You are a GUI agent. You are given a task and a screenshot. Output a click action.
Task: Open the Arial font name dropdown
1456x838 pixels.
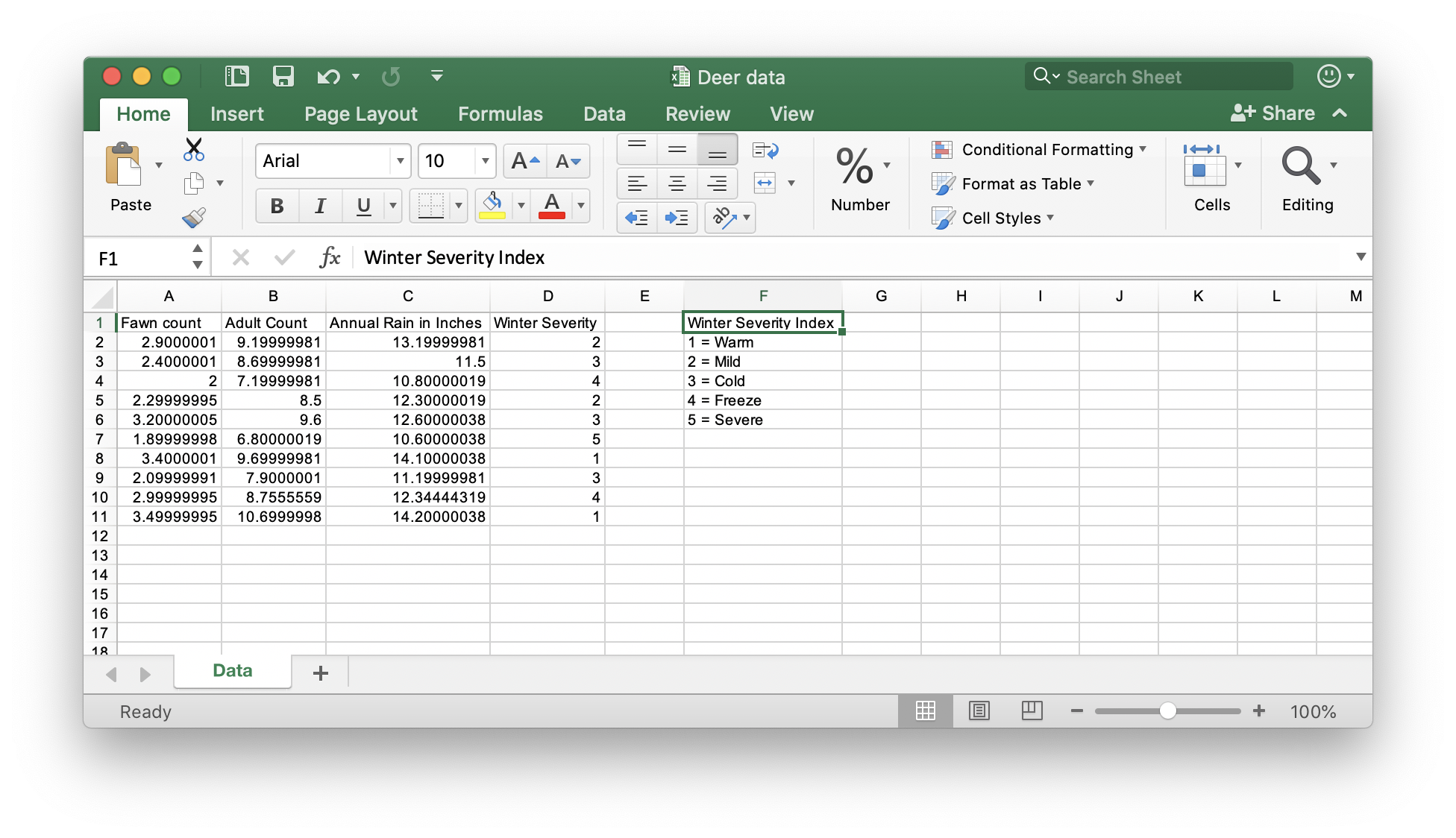pos(400,161)
